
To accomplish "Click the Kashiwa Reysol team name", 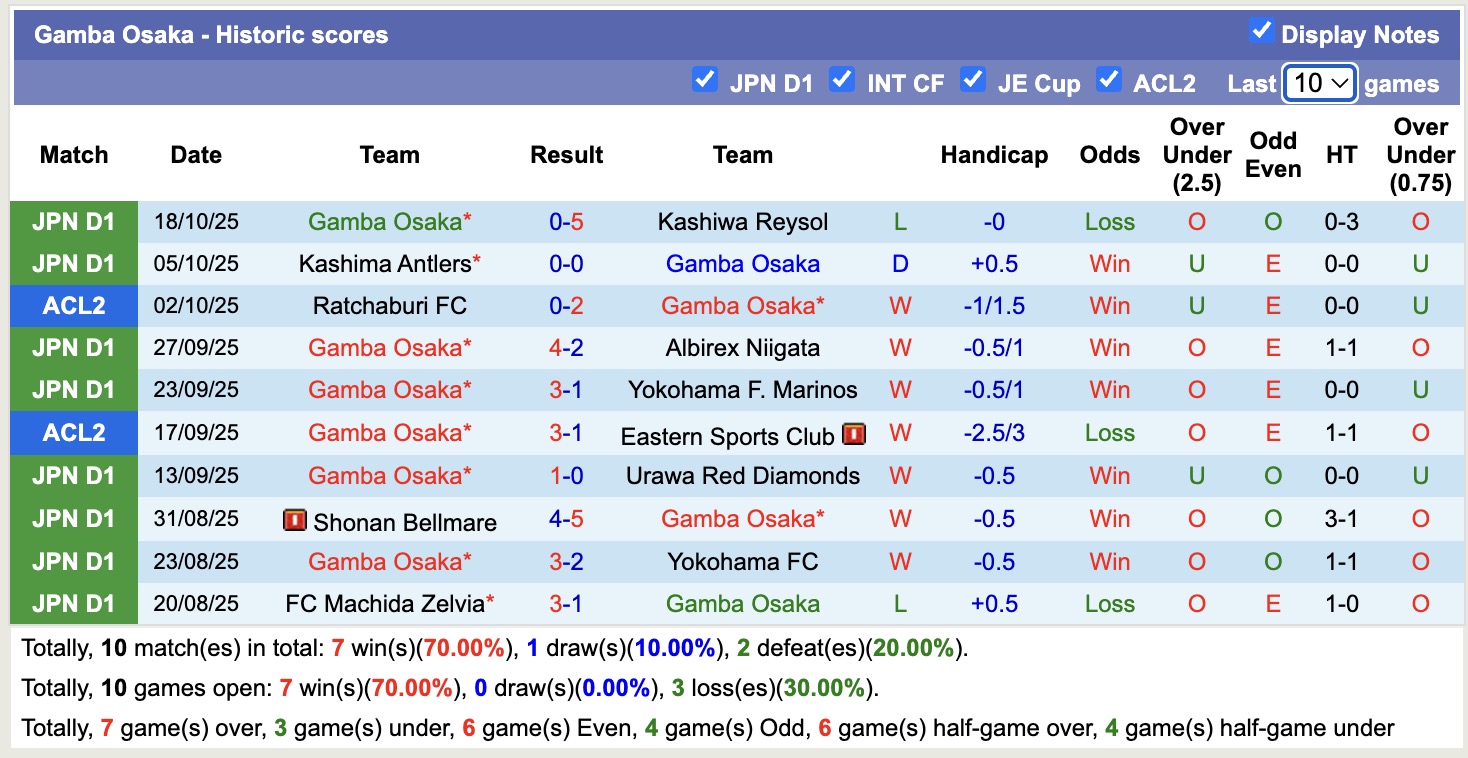I will click(742, 222).
